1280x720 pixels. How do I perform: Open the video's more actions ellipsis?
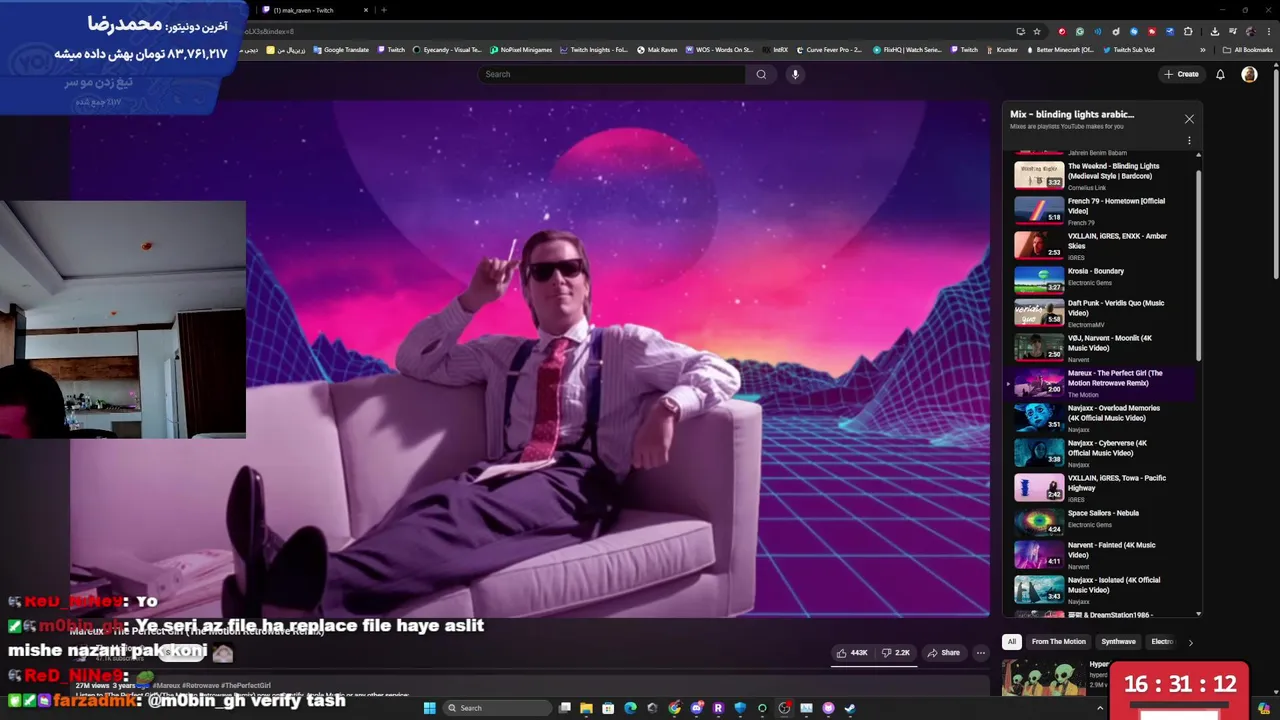point(980,653)
